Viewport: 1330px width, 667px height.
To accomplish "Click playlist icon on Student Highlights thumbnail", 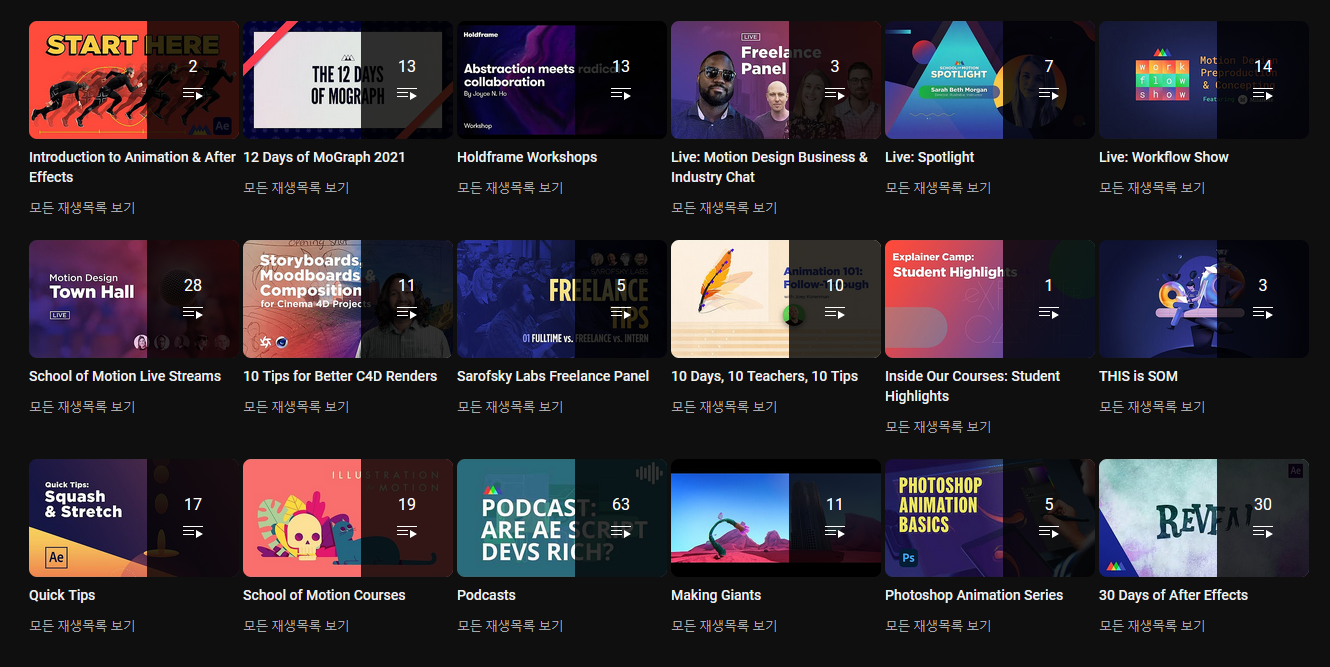I will pos(1049,313).
